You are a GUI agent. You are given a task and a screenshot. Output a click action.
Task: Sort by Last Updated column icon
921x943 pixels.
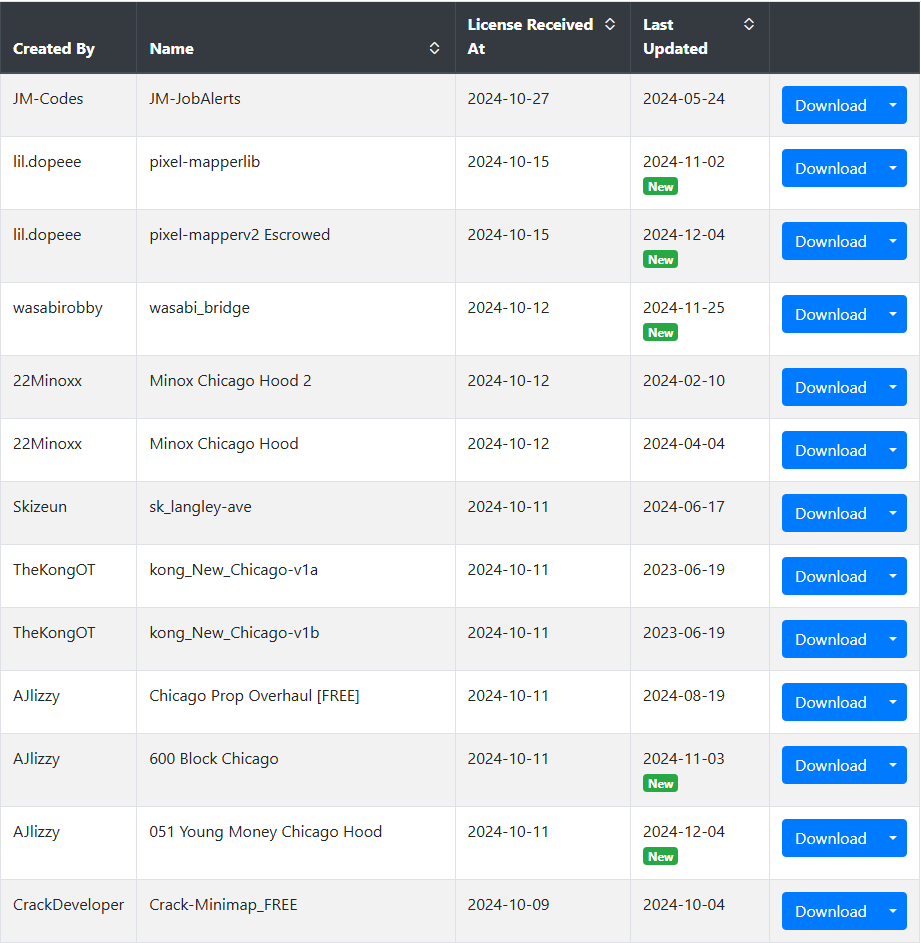coord(749,24)
